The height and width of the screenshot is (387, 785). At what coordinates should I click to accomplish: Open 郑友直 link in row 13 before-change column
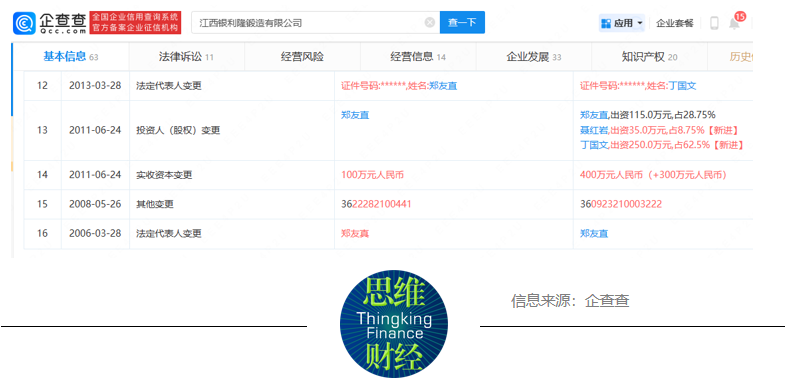click(x=355, y=115)
